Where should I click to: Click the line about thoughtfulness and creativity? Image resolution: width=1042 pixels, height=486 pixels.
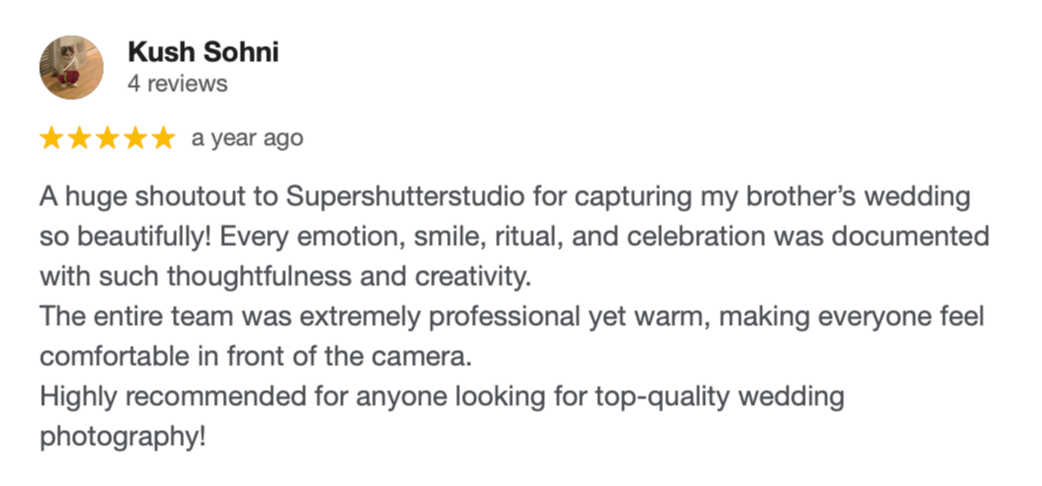click(x=286, y=277)
